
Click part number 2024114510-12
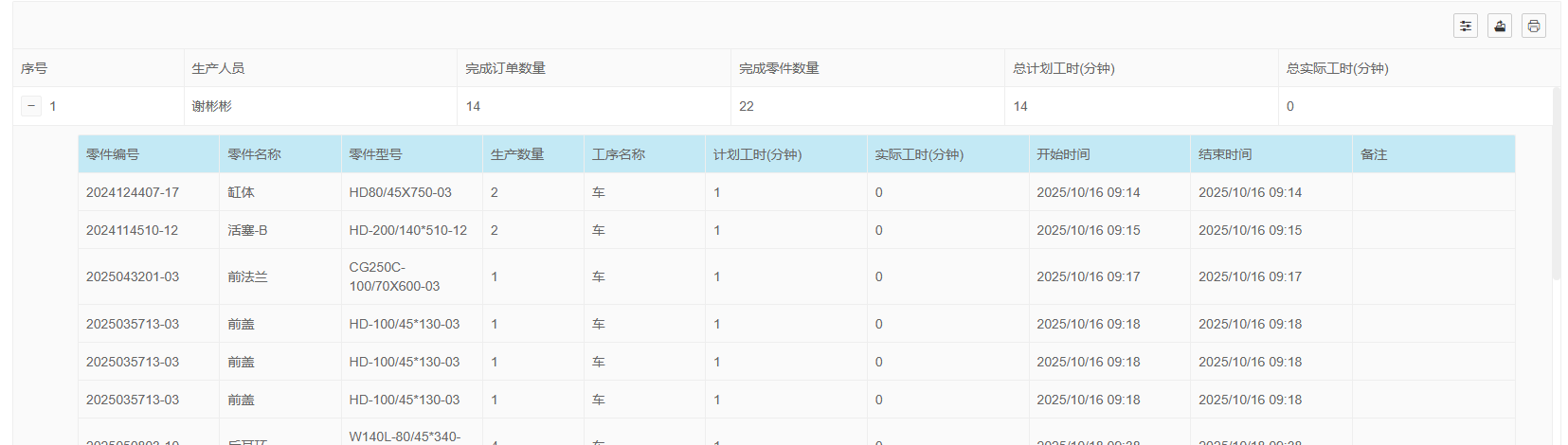coord(132,230)
